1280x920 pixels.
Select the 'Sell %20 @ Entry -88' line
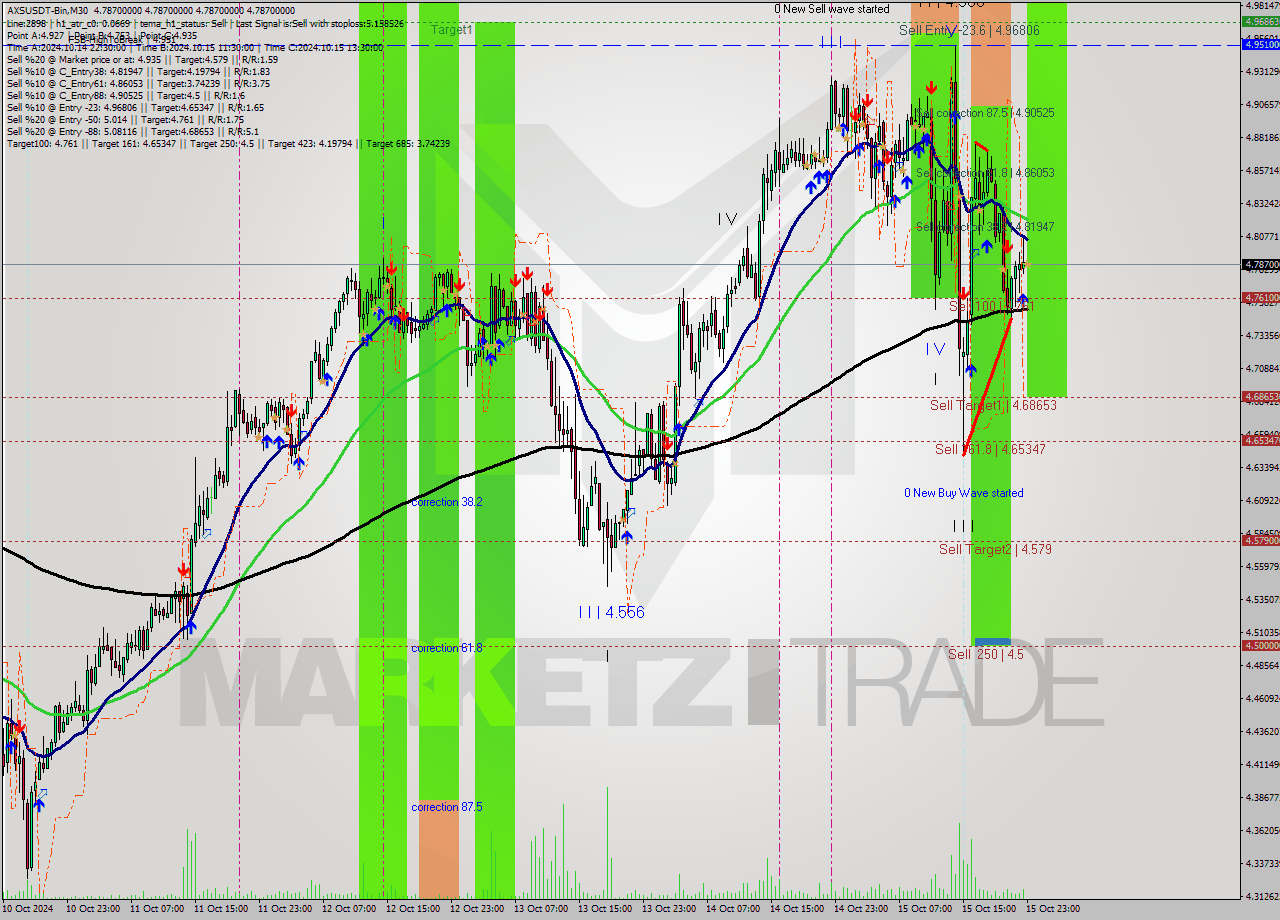(135, 132)
